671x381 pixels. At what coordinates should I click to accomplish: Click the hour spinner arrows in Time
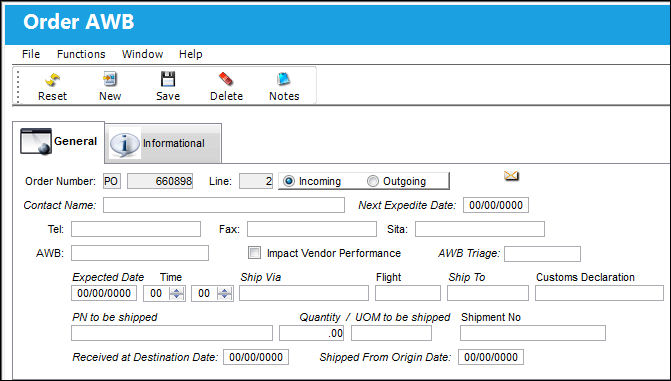(x=176, y=294)
